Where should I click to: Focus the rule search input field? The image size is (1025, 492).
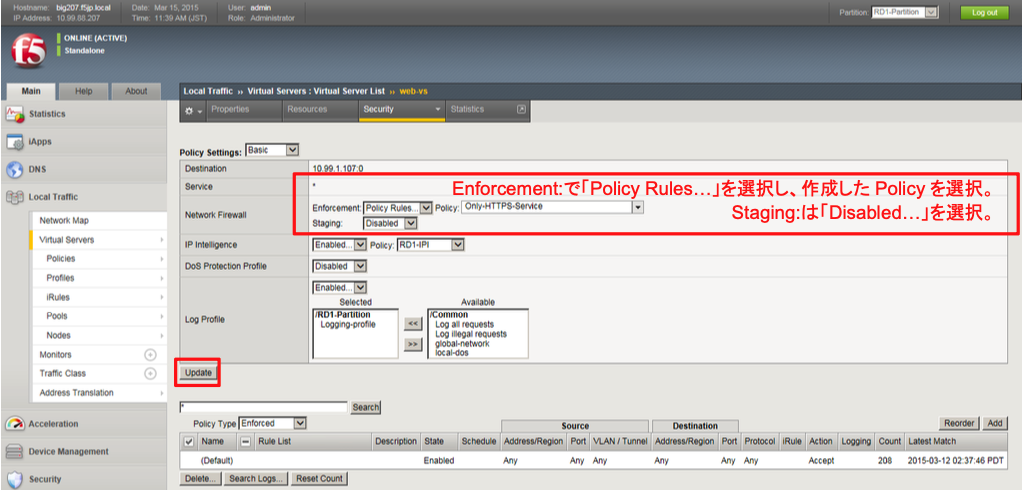click(263, 407)
